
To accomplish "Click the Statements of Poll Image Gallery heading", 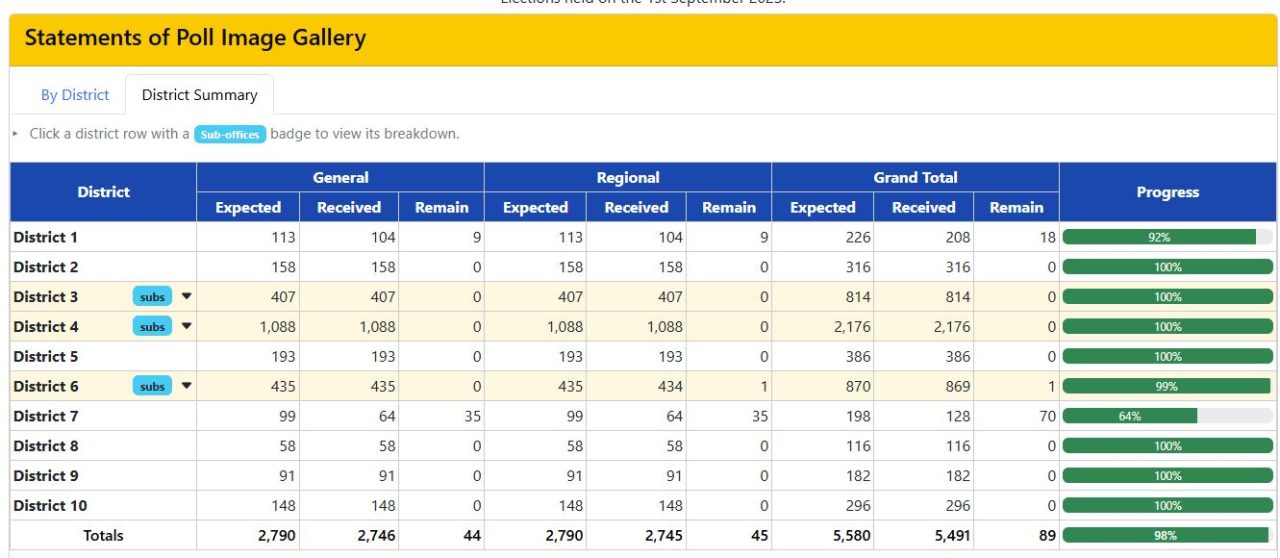I will point(195,39).
